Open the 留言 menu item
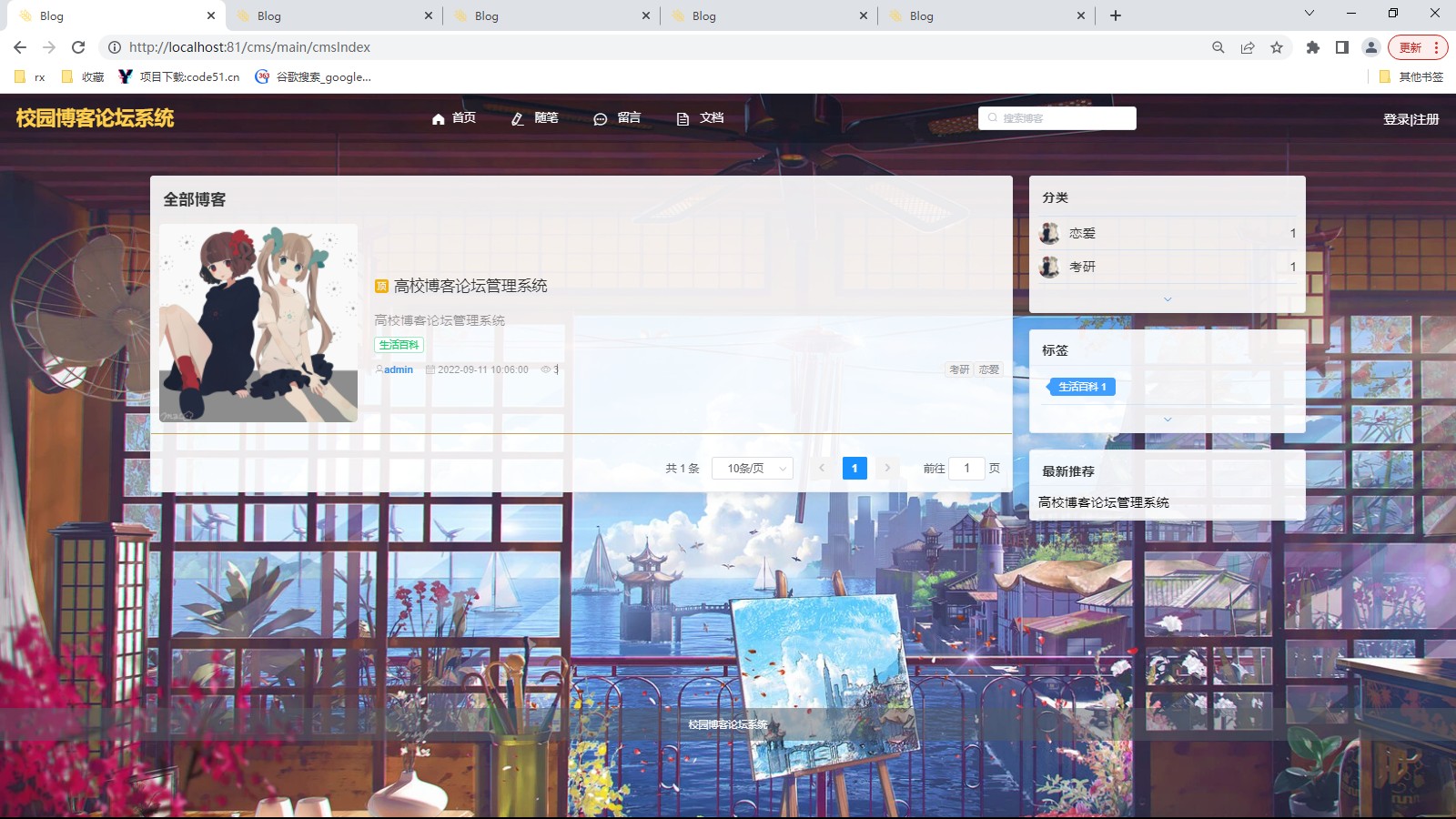 617,118
